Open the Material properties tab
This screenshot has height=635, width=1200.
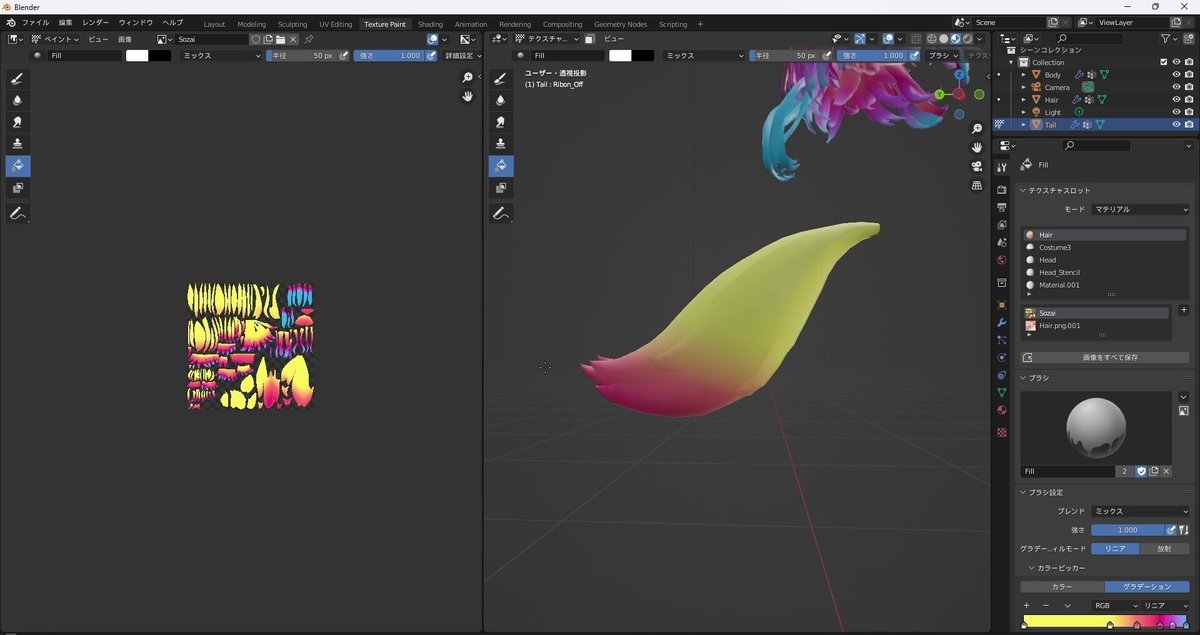click(1001, 410)
